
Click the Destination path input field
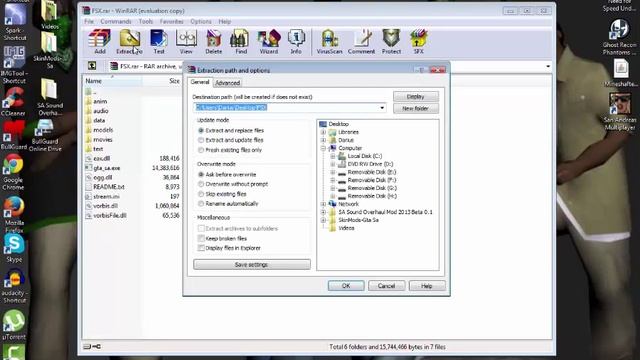pos(289,108)
